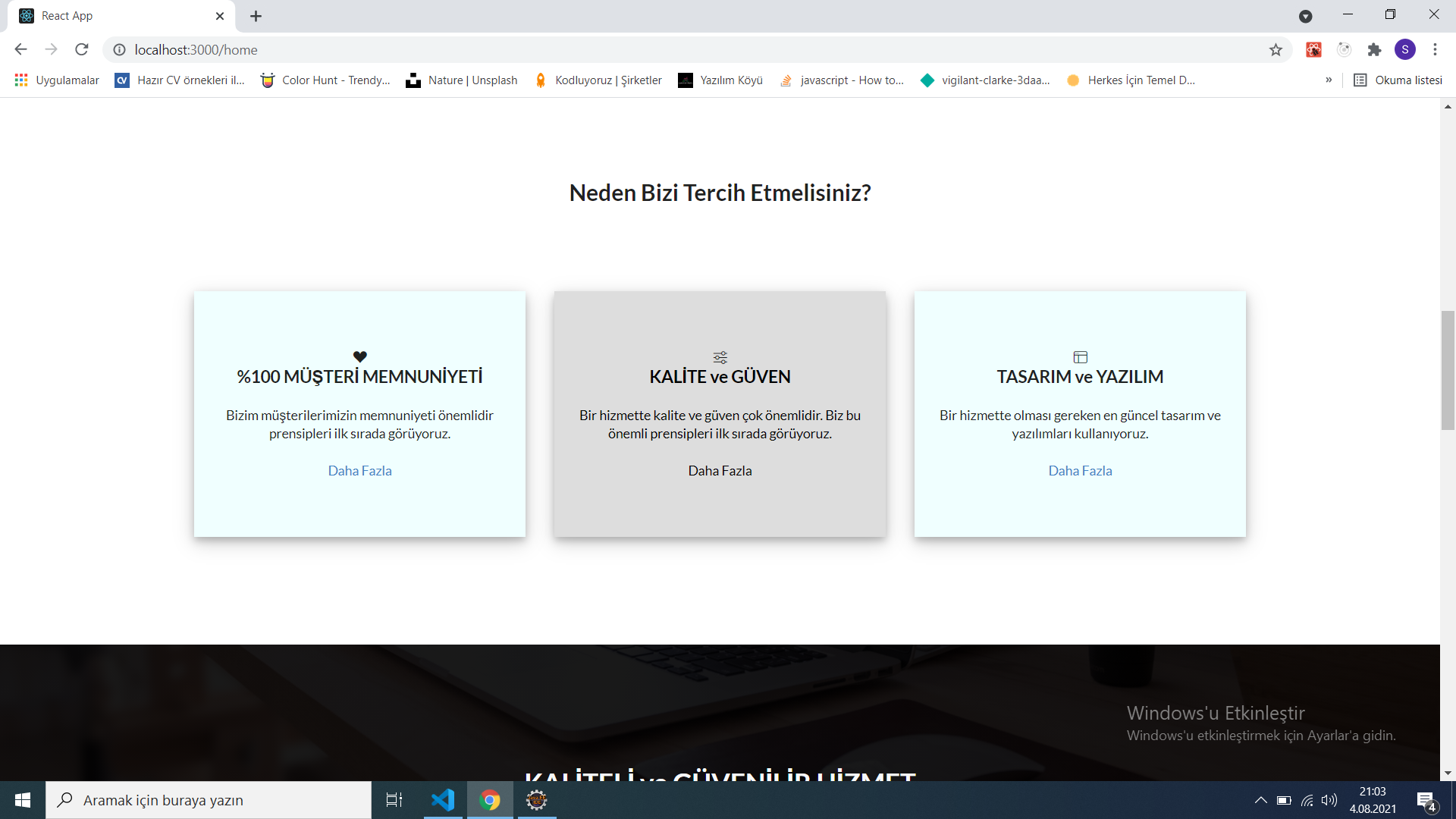Viewport: 1456px width, 819px height.
Task: Click Daha Fazla under TASARIM ve YAZILIM
Action: (x=1080, y=470)
